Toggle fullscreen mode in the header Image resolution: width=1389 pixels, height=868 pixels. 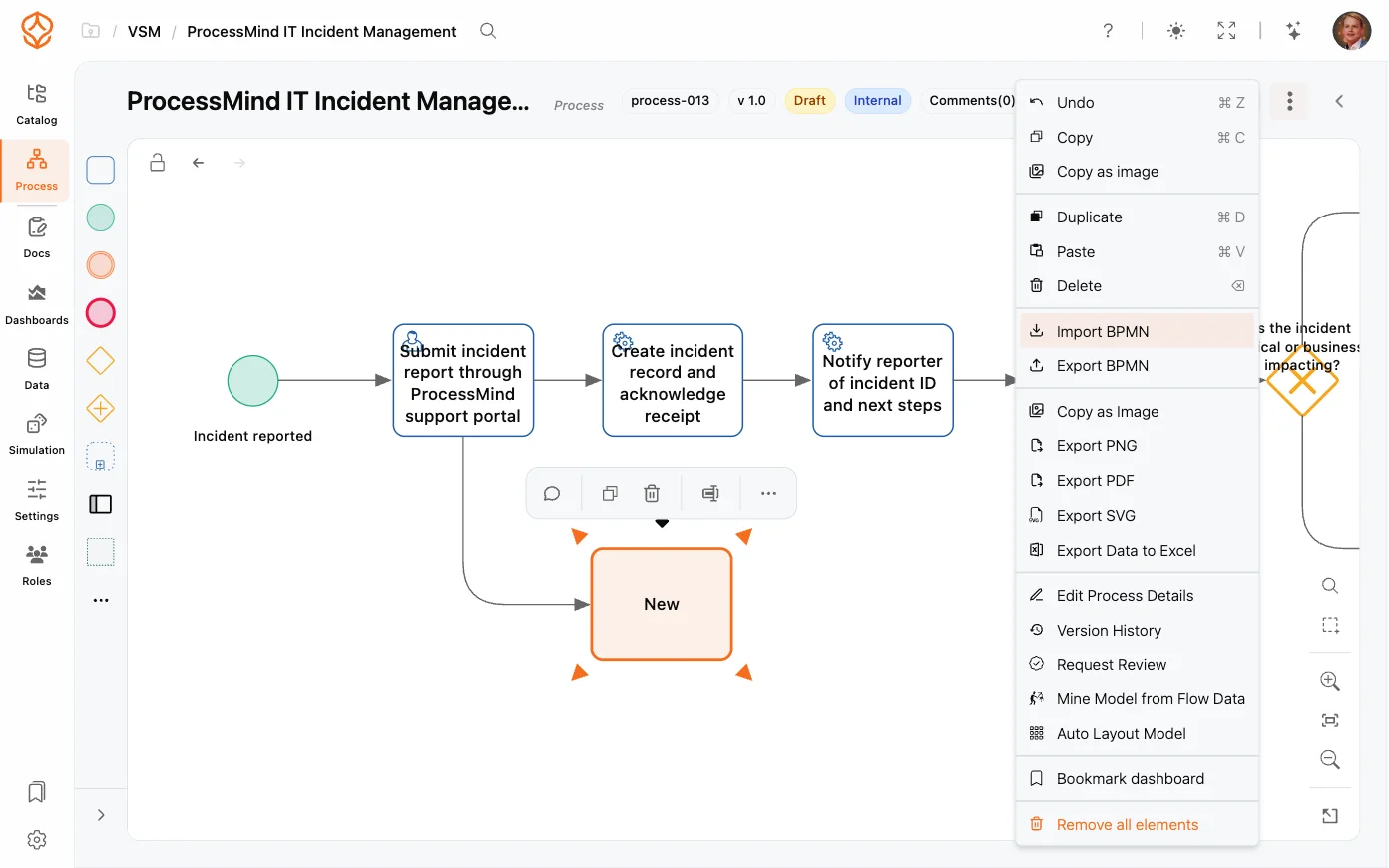pyautogui.click(x=1227, y=31)
